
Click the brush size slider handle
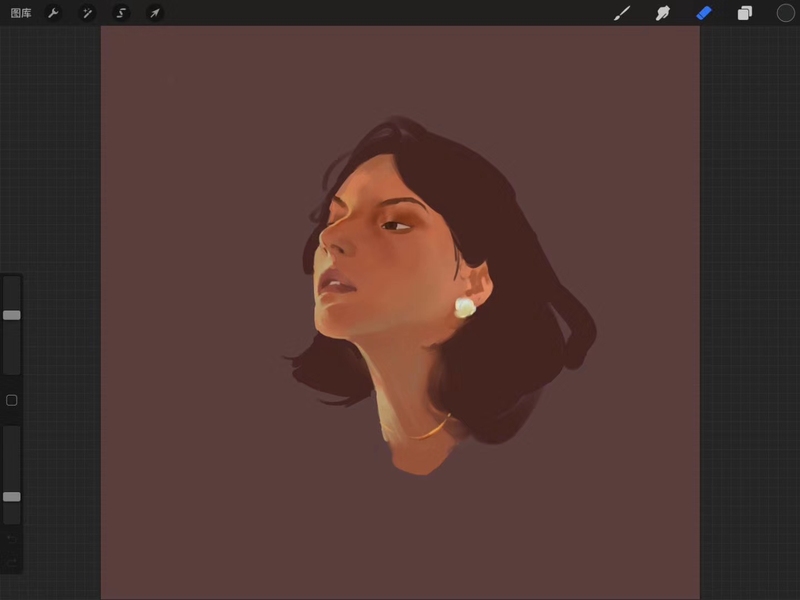tap(12, 315)
